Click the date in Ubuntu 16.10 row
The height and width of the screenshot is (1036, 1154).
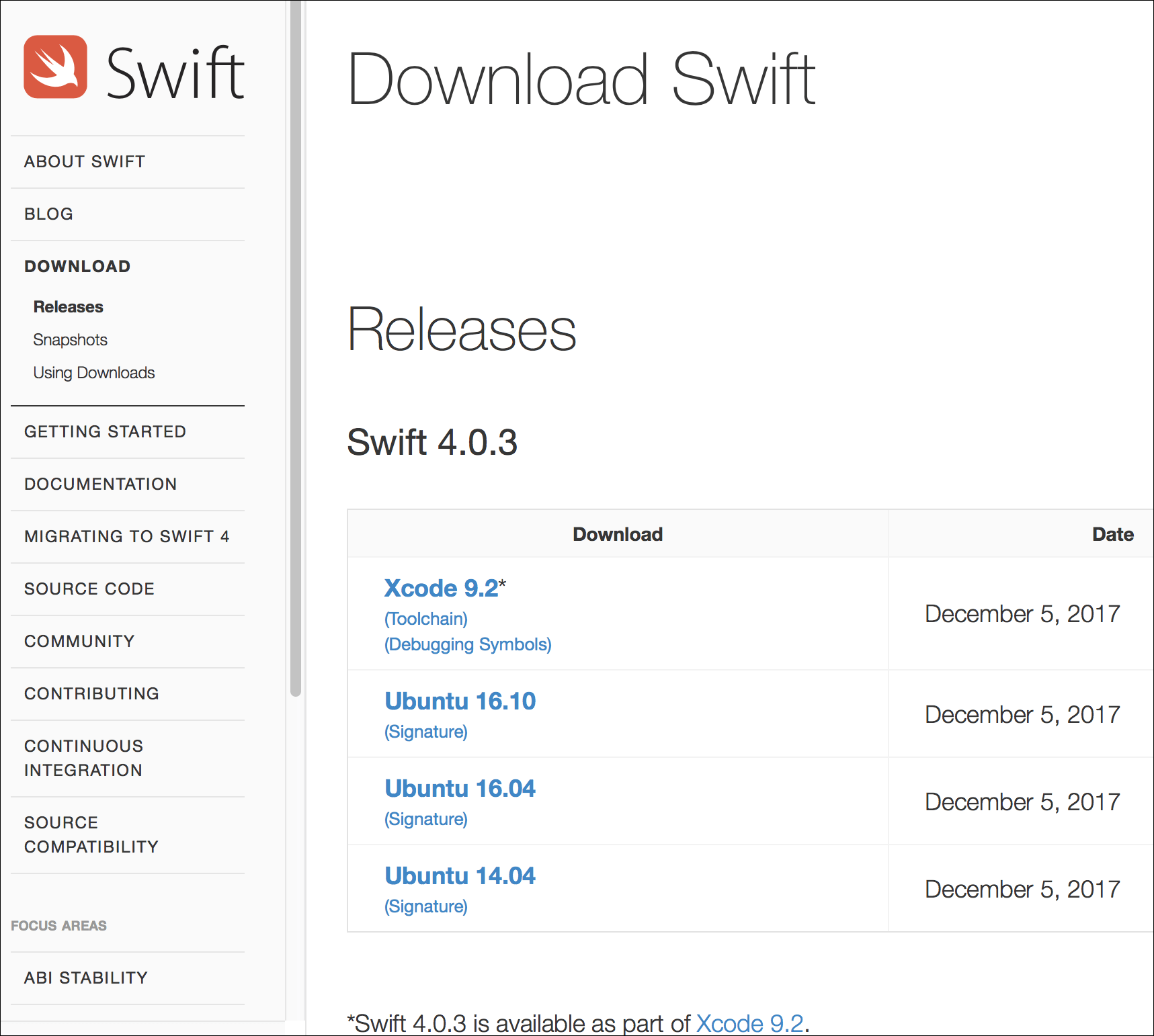click(1022, 715)
